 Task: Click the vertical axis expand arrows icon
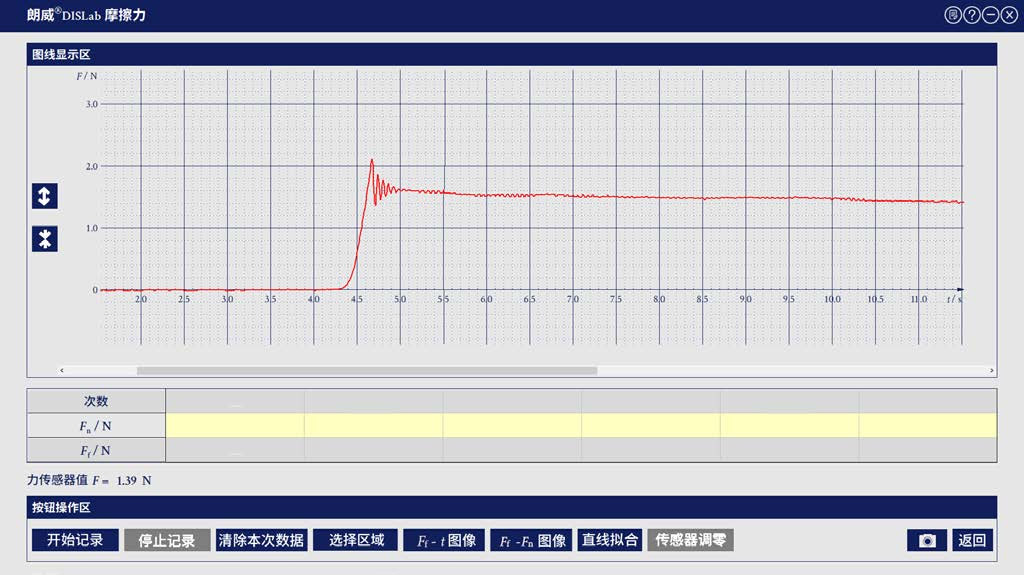coord(44,196)
